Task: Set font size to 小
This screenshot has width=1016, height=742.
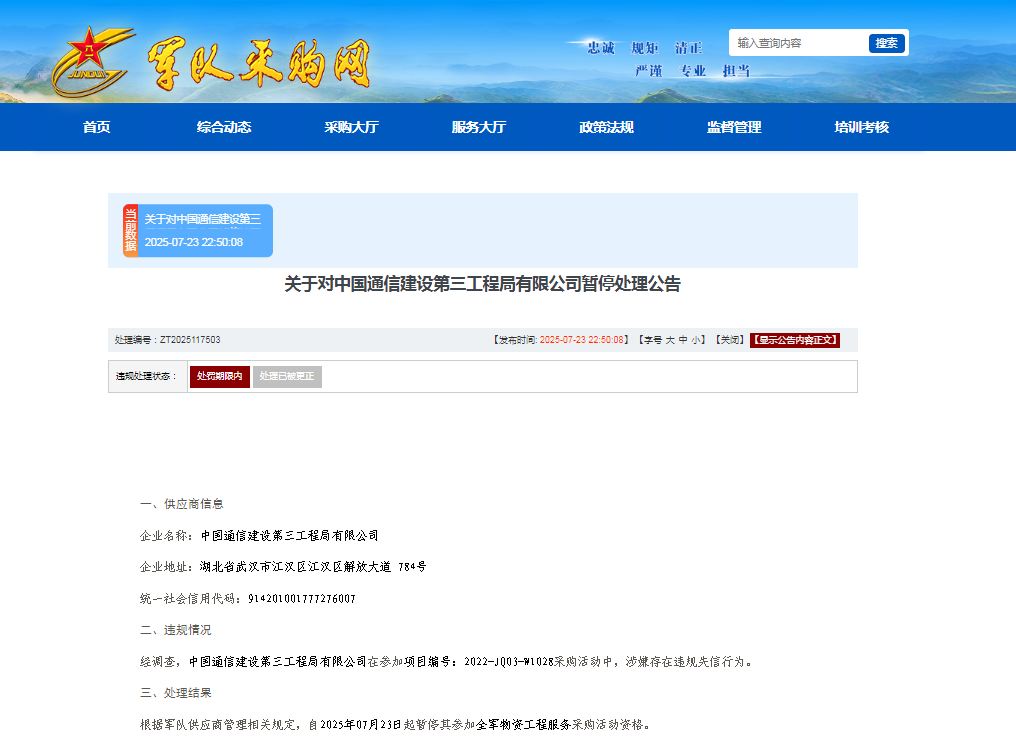Action: point(695,340)
